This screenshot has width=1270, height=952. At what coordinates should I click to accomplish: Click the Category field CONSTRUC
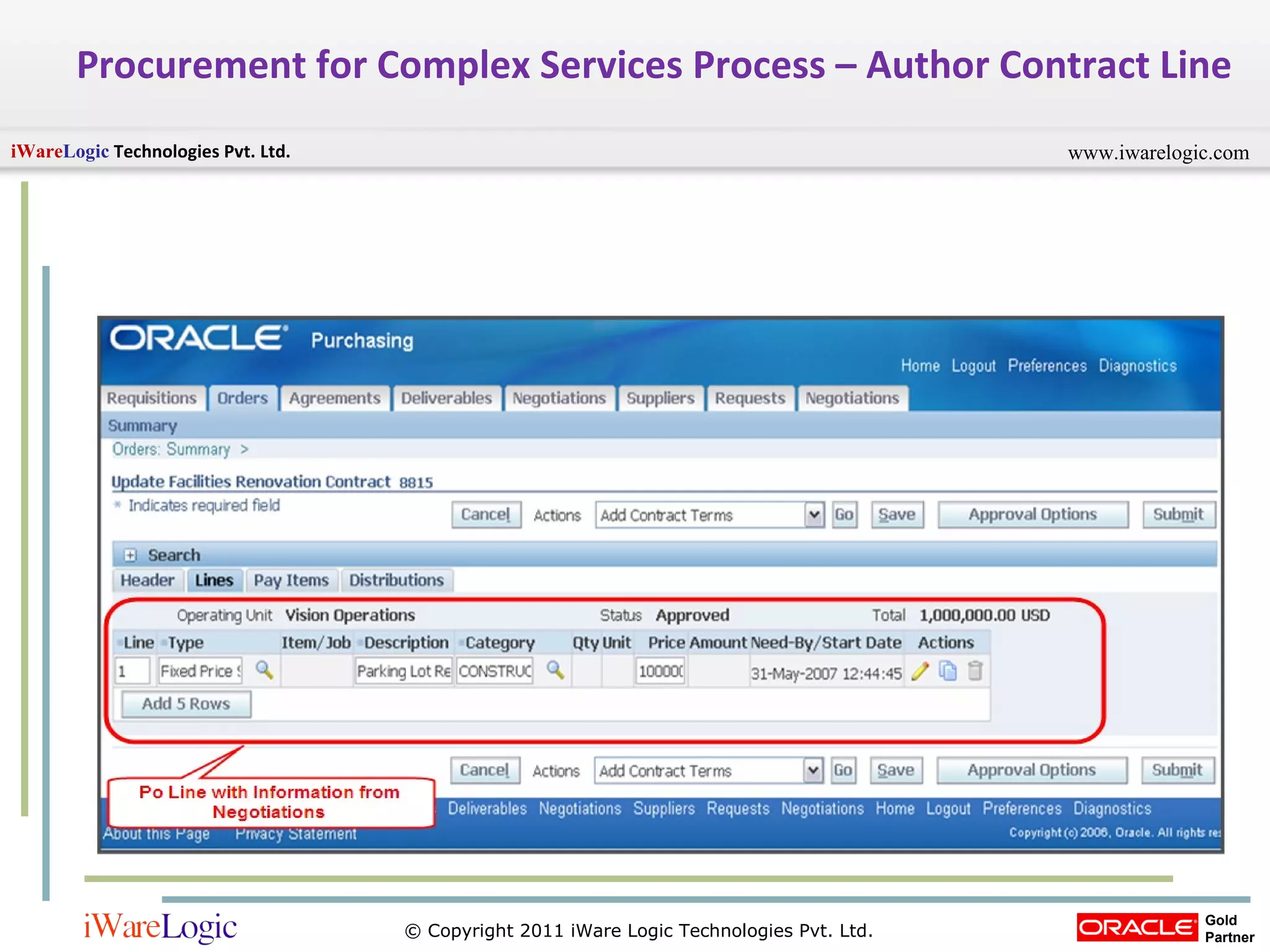point(495,671)
